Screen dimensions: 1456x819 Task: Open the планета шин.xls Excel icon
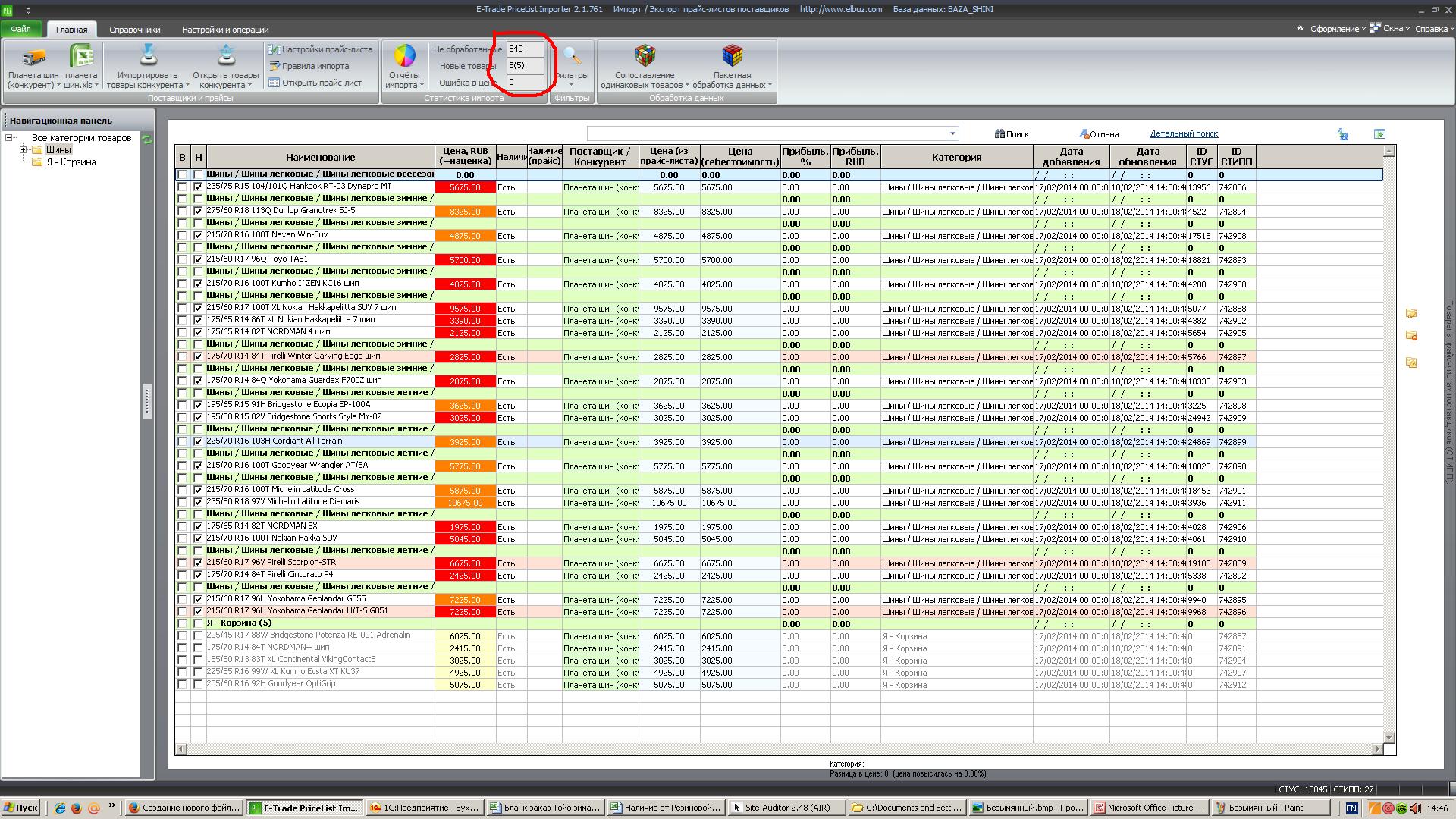[81, 57]
